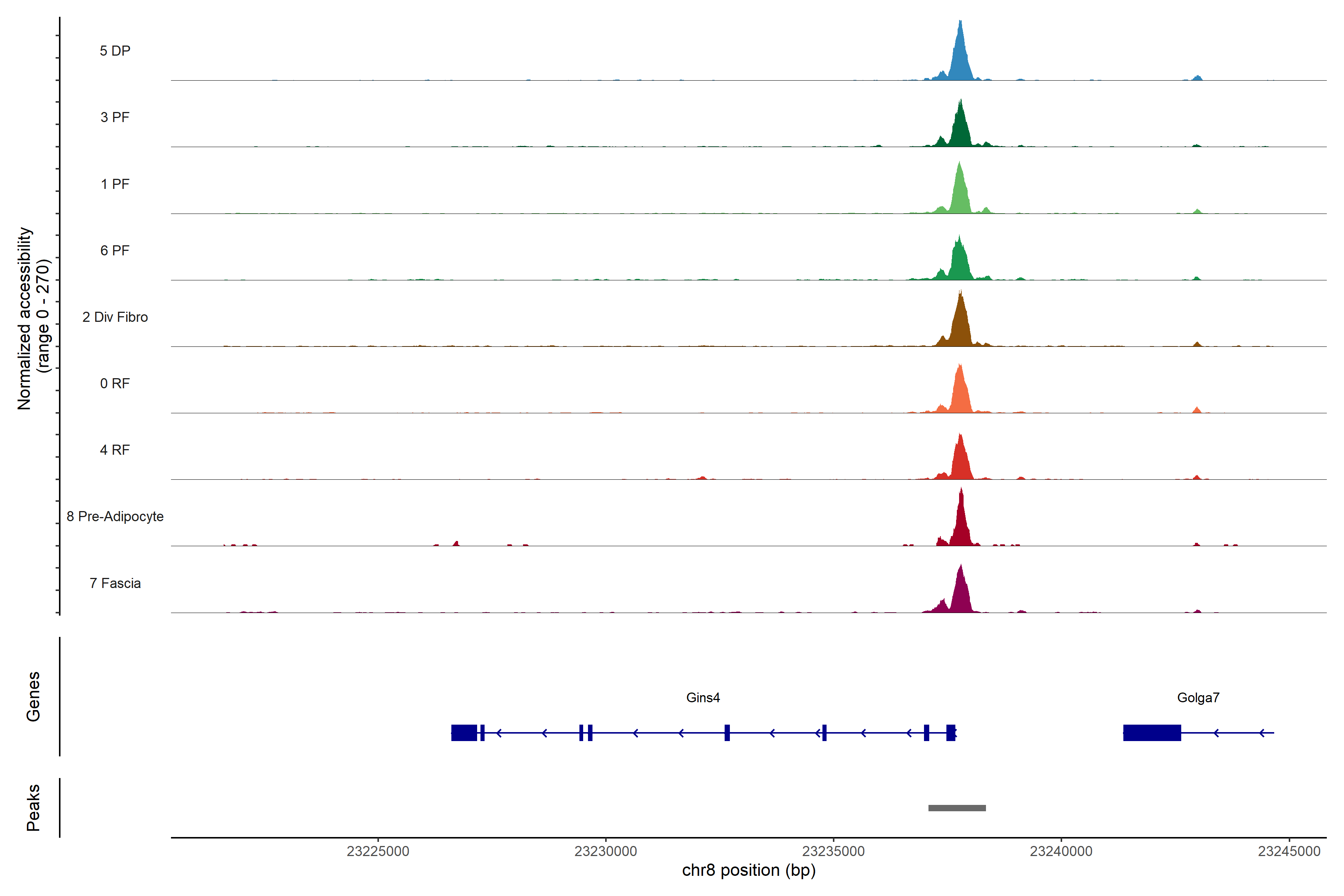Viewport: 1344px width, 896px height.
Task: Select the Gins4 gene label
Action: point(703,698)
